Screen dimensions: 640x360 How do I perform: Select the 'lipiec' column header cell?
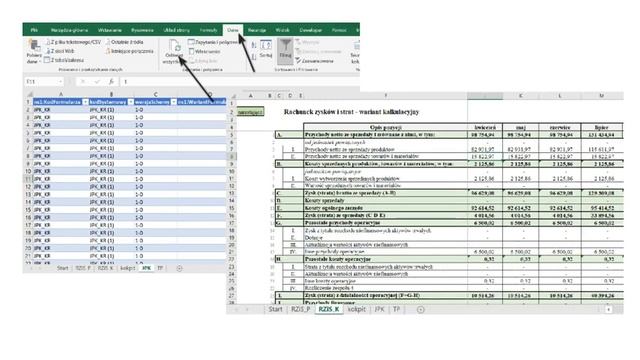(602, 127)
